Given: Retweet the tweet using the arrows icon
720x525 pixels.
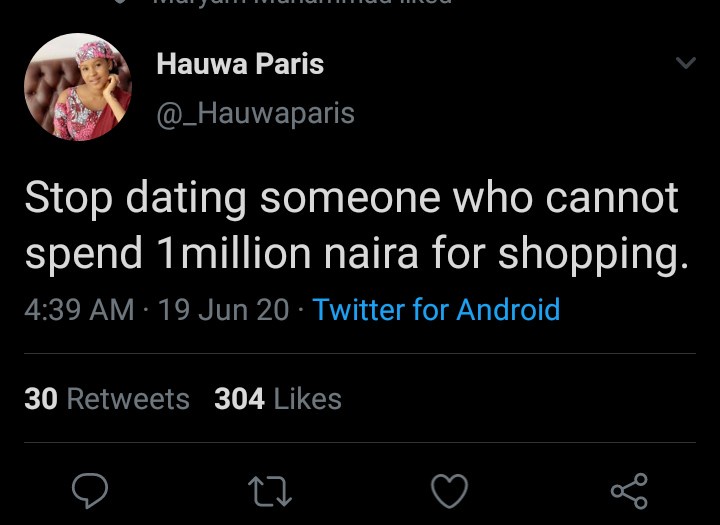Looking at the screenshot, I should tap(271, 490).
